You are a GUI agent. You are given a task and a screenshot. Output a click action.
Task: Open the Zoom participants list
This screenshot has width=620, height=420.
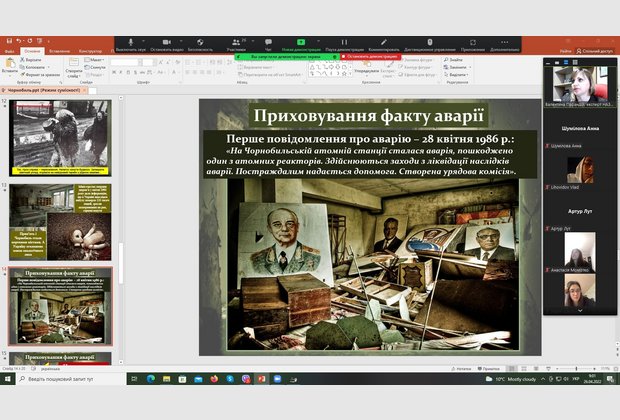coord(236,43)
